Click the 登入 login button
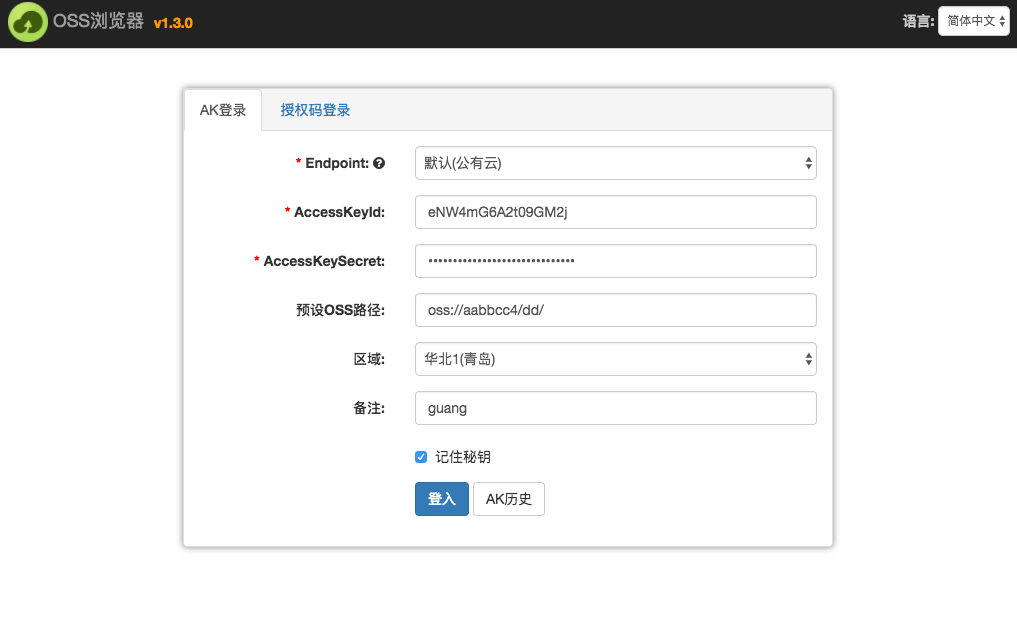The image size is (1017, 643). pyautogui.click(x=441, y=499)
